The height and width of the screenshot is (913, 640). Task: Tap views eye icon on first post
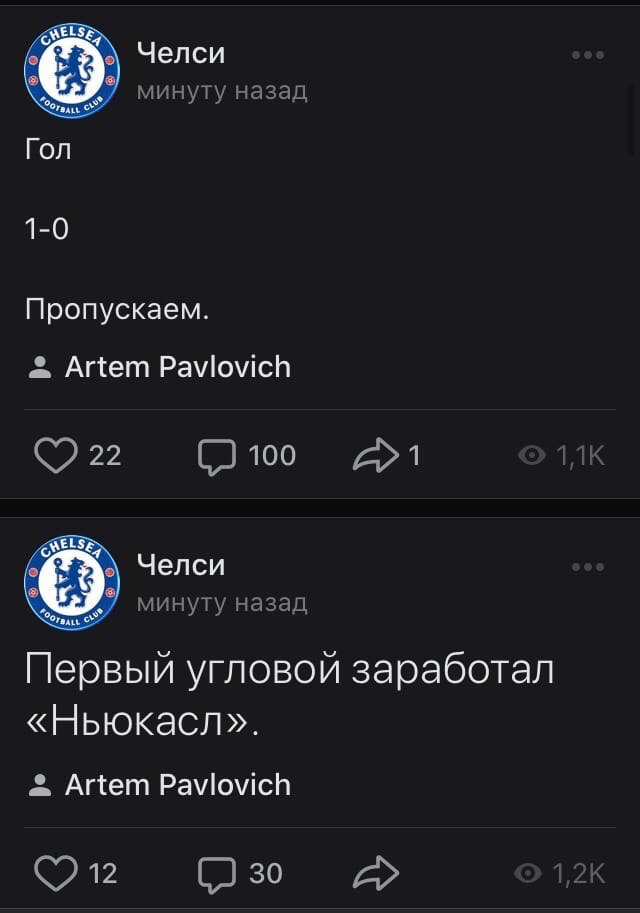pyautogui.click(x=531, y=456)
